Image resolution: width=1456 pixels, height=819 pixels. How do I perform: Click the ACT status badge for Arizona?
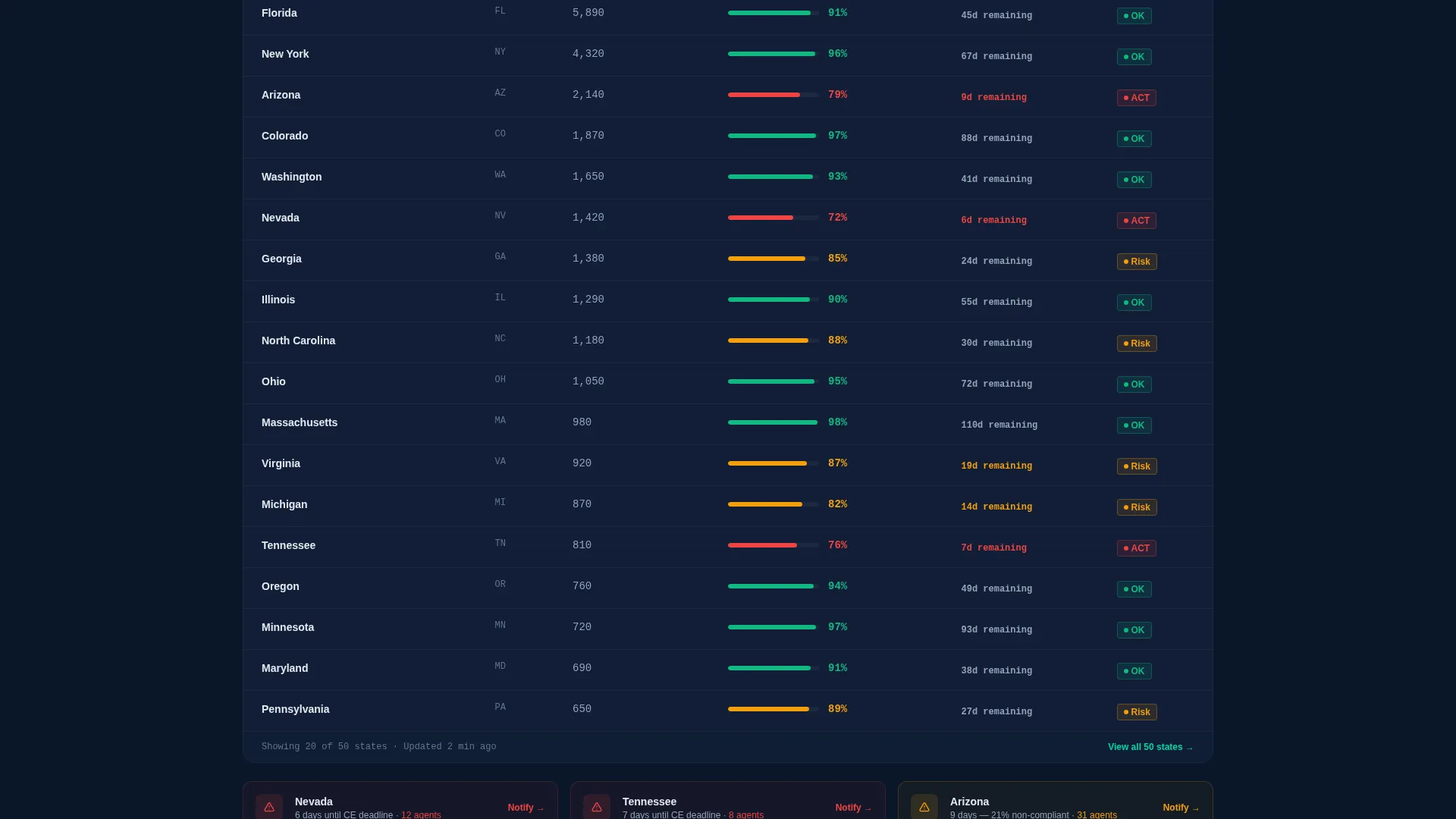click(x=1136, y=98)
